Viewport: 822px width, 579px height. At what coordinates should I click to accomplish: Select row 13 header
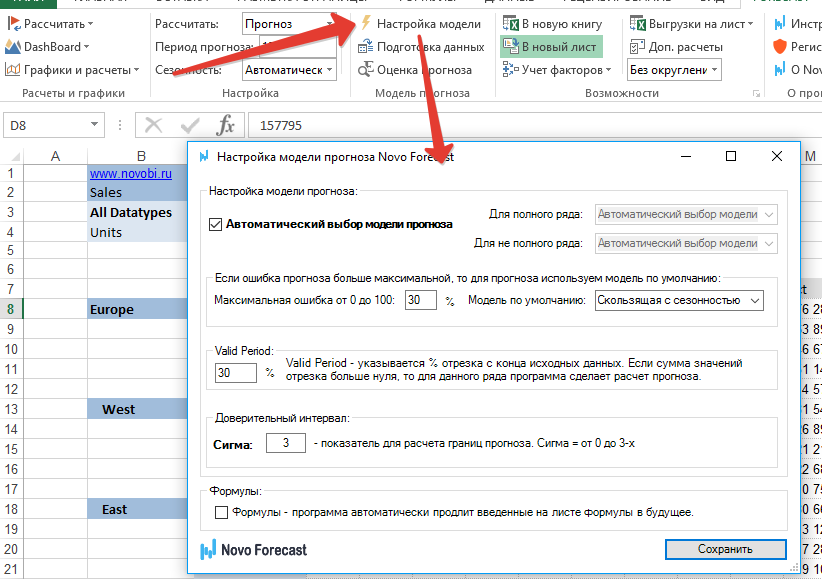pyautogui.click(x=11, y=409)
